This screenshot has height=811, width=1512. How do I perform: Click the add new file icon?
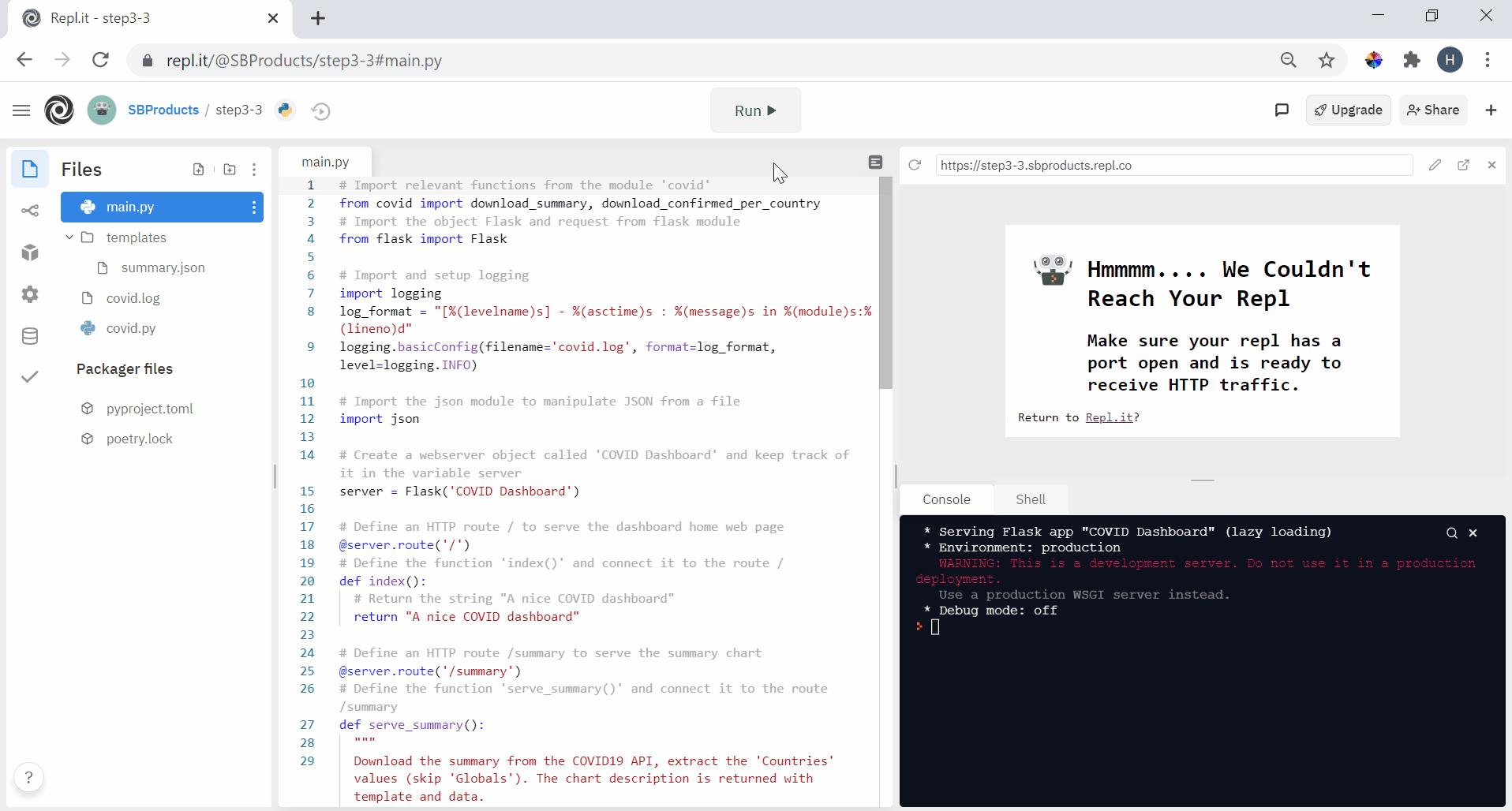click(198, 170)
